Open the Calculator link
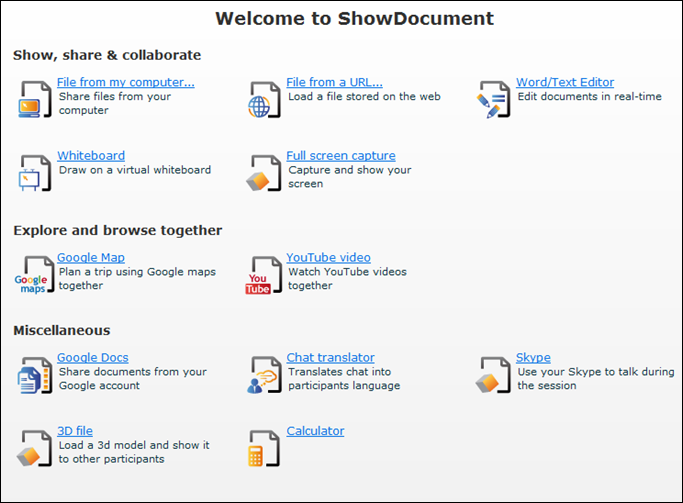Screen dimensions: 683x503 click(x=315, y=431)
